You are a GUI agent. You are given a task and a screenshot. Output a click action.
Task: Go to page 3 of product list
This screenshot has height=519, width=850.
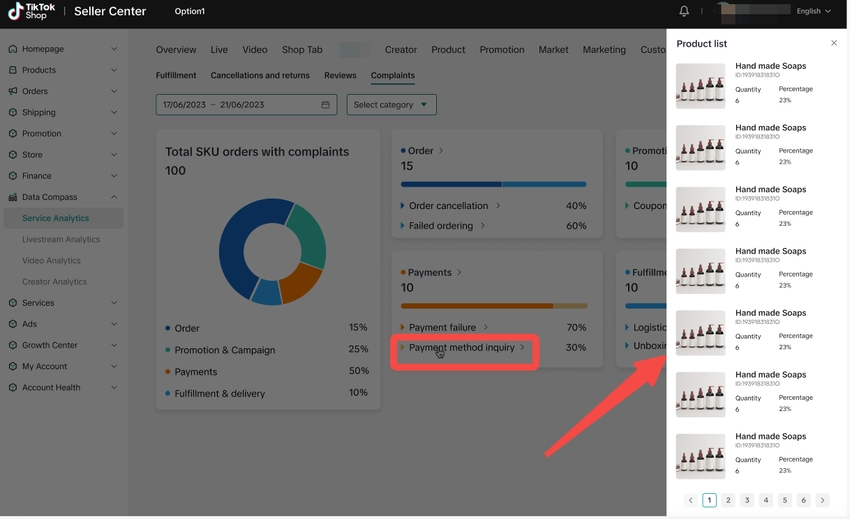(747, 500)
